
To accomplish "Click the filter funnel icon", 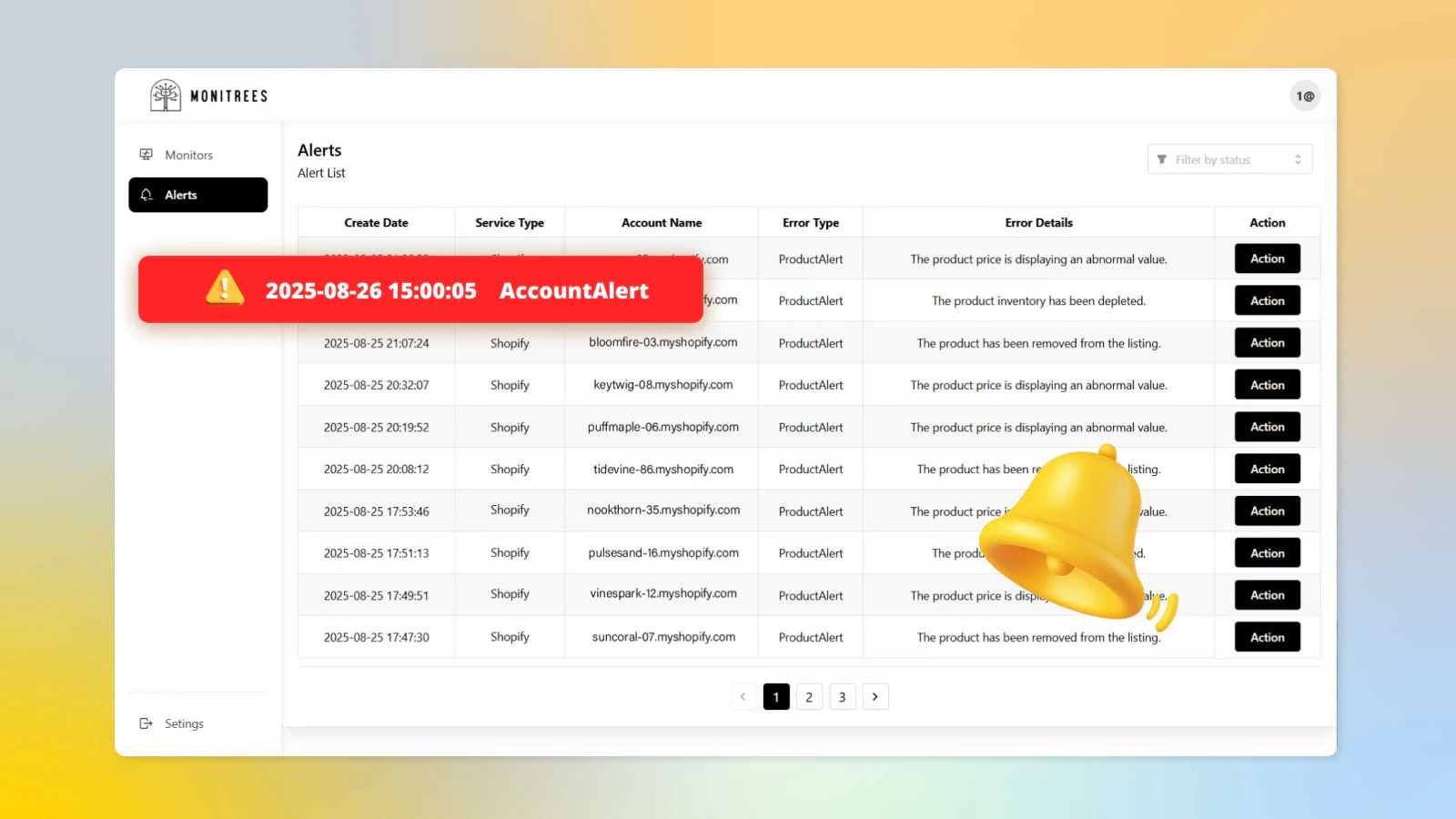I will tap(1162, 159).
